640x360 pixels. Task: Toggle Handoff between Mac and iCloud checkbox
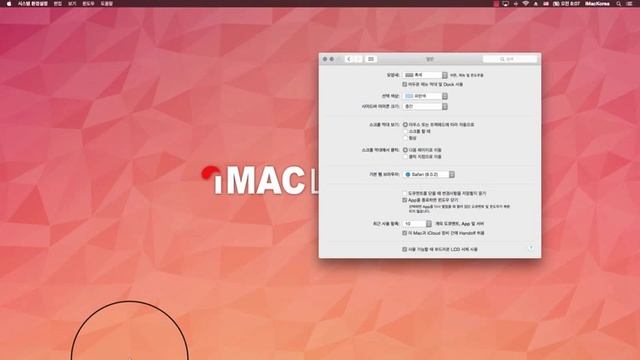click(x=404, y=233)
